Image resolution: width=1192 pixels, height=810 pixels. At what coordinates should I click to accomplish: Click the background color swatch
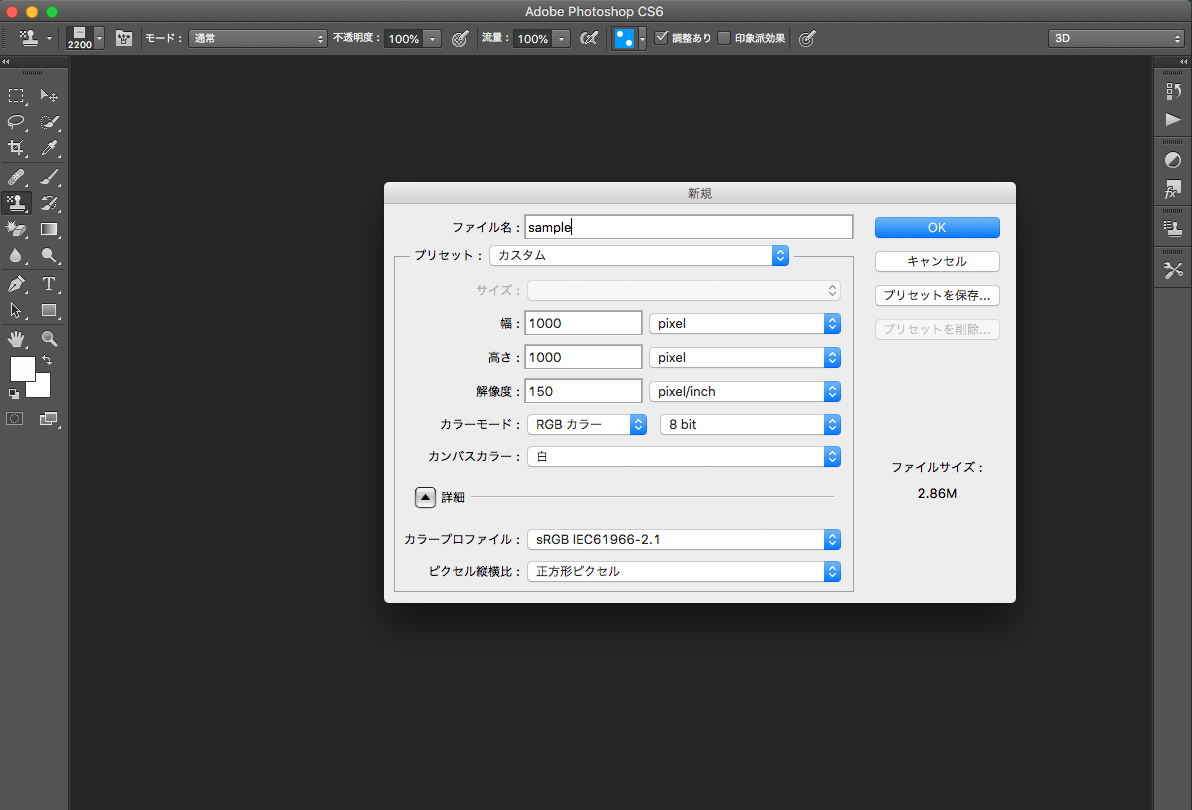42,388
